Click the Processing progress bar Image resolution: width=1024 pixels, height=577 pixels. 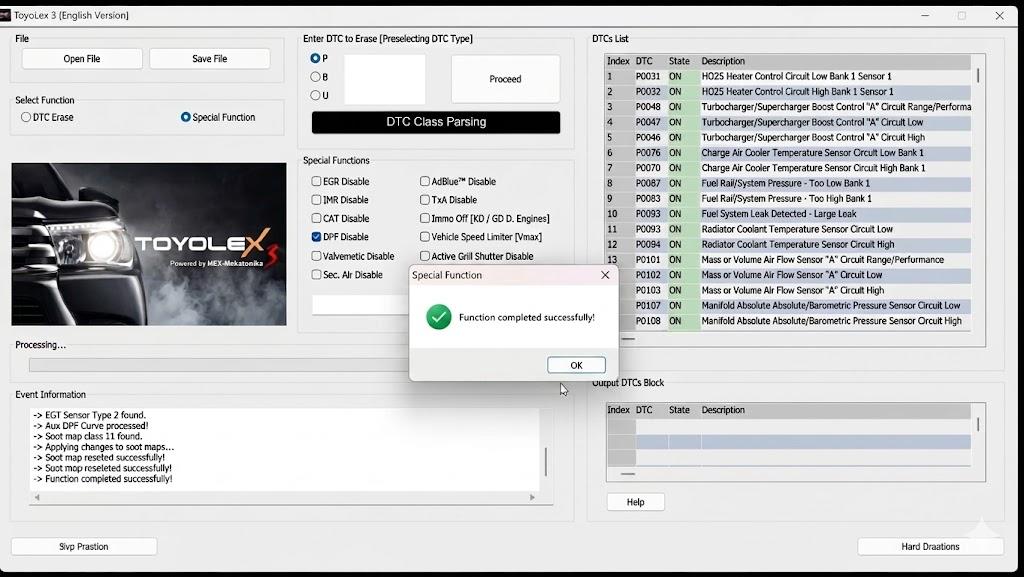pos(218,365)
